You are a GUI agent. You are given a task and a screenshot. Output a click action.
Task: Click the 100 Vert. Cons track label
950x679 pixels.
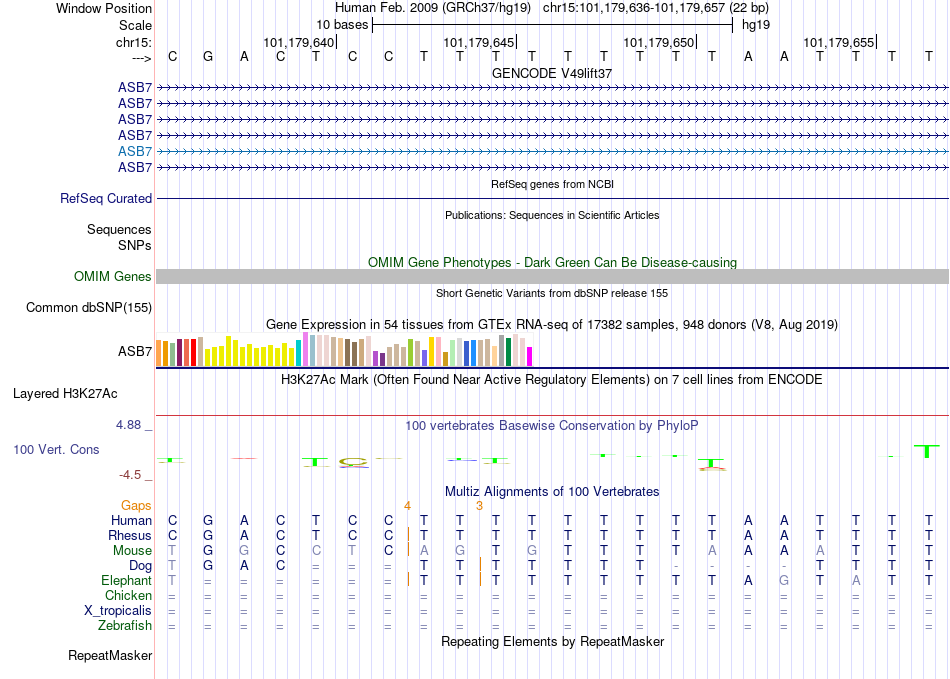pos(56,449)
